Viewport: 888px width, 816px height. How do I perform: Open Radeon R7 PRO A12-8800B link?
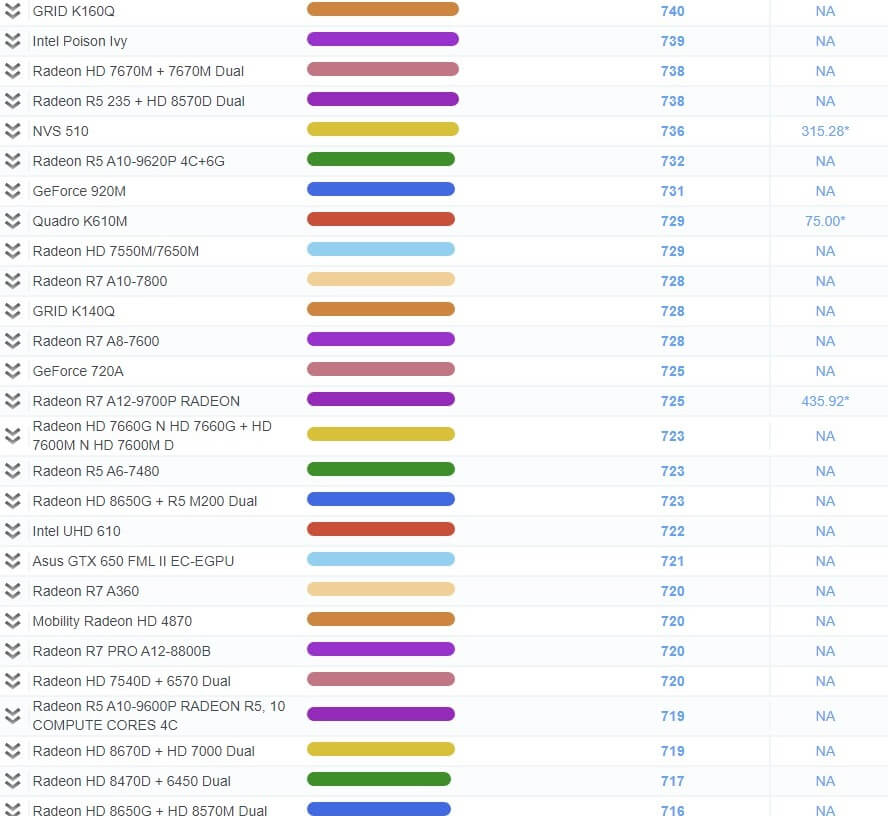(122, 652)
